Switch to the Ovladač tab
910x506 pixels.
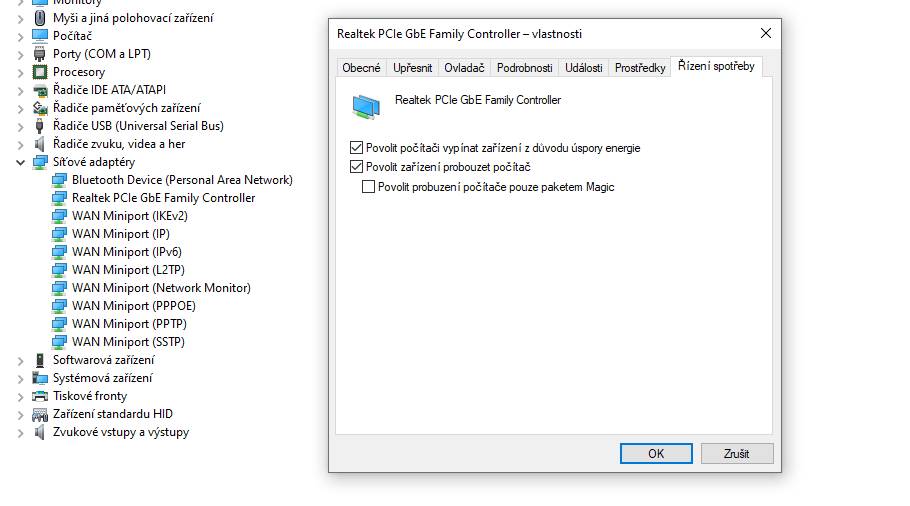point(464,68)
